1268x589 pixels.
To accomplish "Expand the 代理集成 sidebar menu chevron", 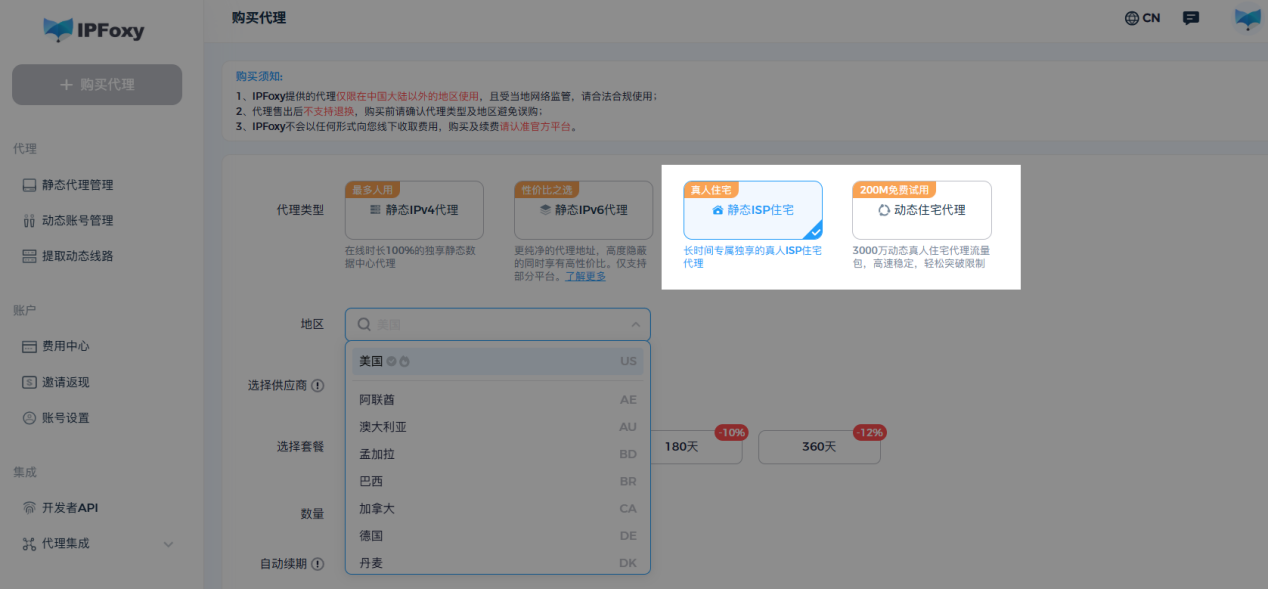I will pos(168,544).
